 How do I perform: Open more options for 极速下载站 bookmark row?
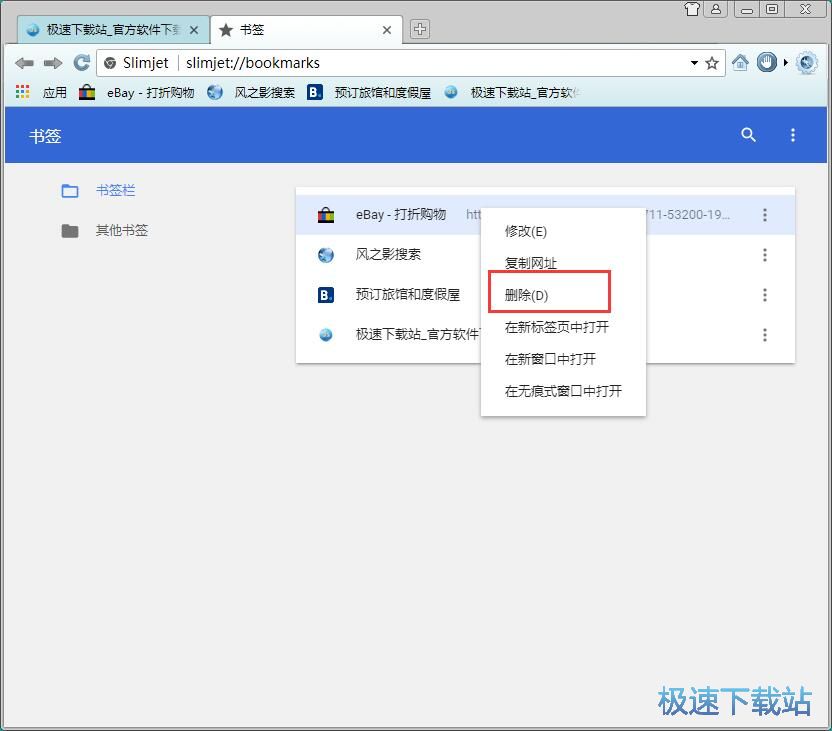pyautogui.click(x=765, y=335)
